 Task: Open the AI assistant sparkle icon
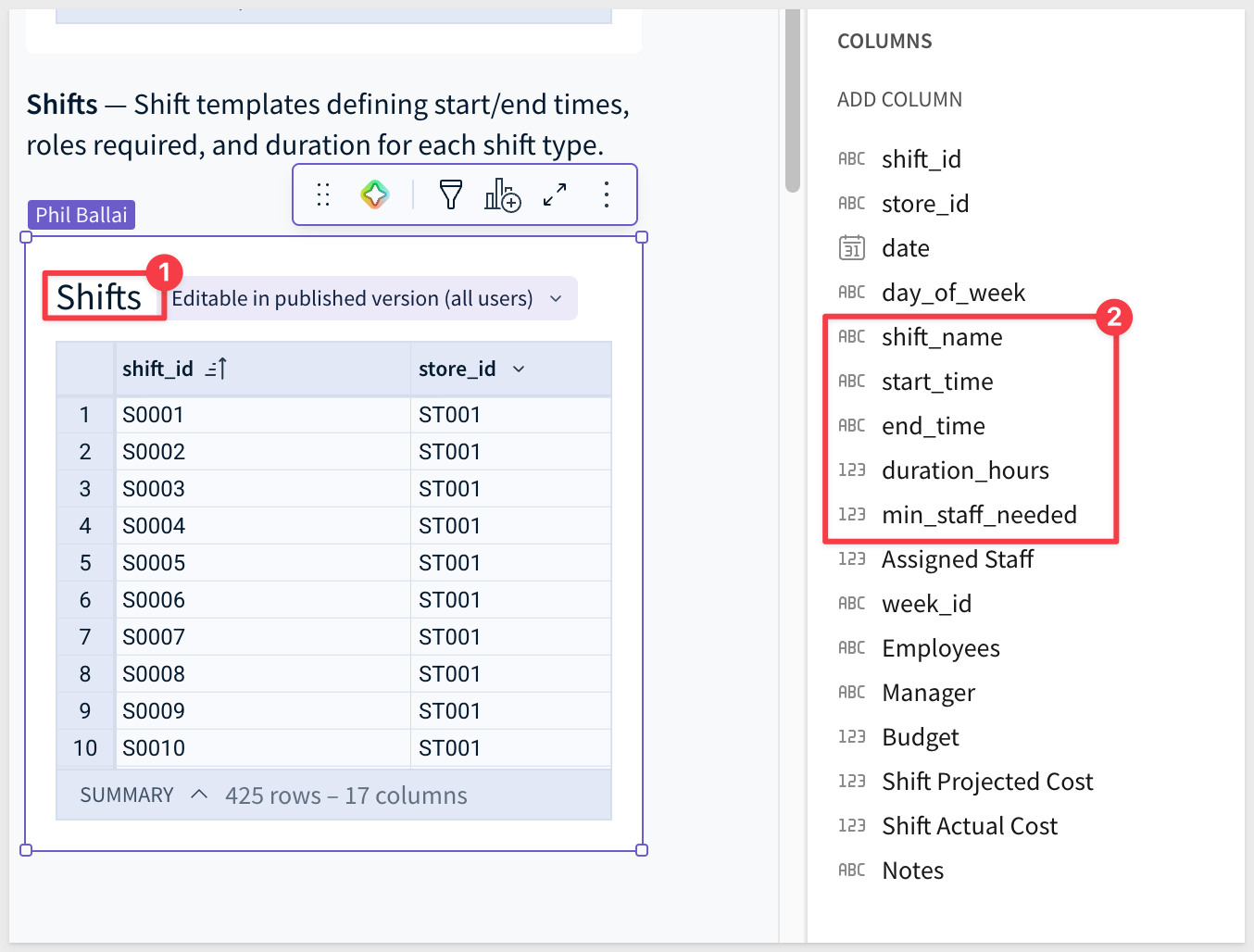point(375,194)
